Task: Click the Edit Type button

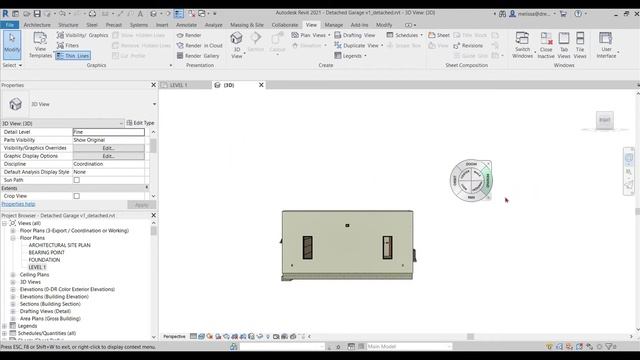Action: pos(140,123)
